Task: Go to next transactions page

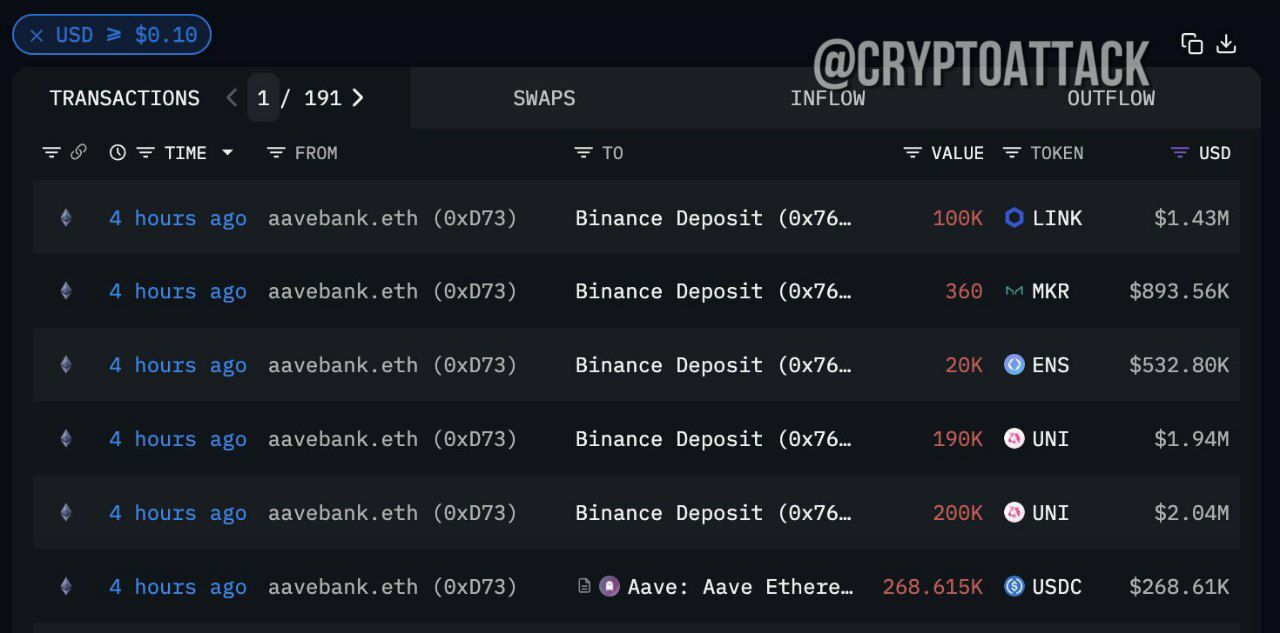Action: [358, 97]
